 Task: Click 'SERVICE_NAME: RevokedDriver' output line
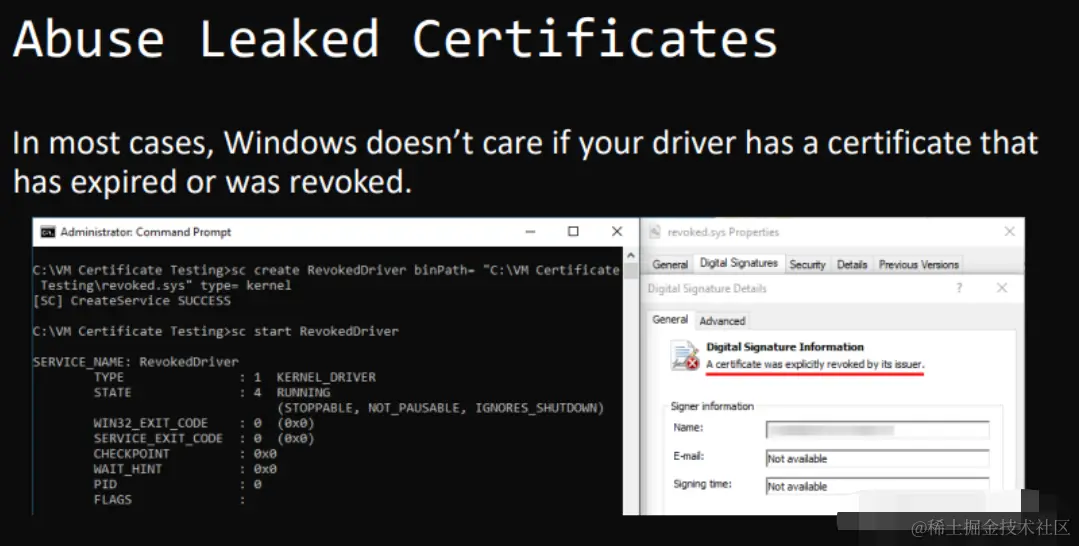tap(136, 361)
